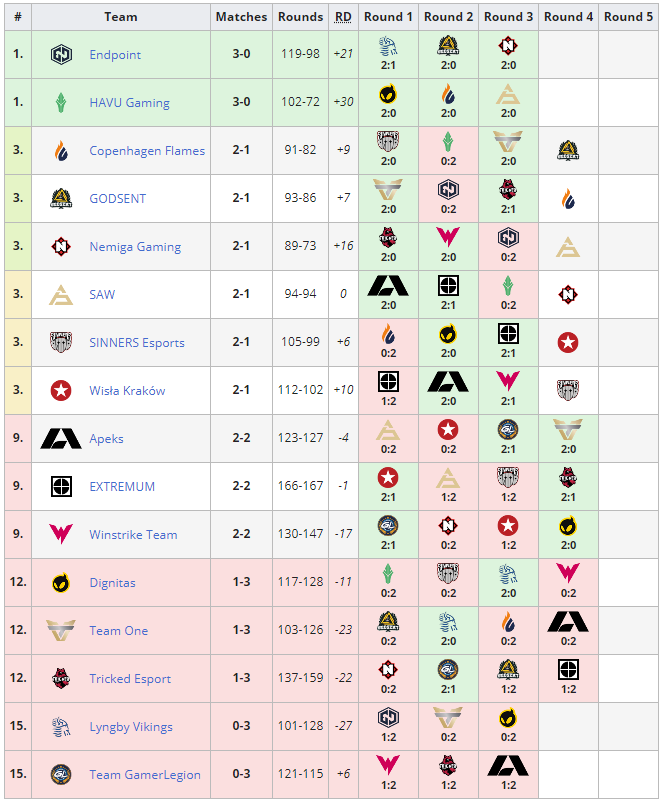Click the Winstrike Team logo in team column
Image resolution: width=663 pixels, height=803 pixels.
pos(61,535)
